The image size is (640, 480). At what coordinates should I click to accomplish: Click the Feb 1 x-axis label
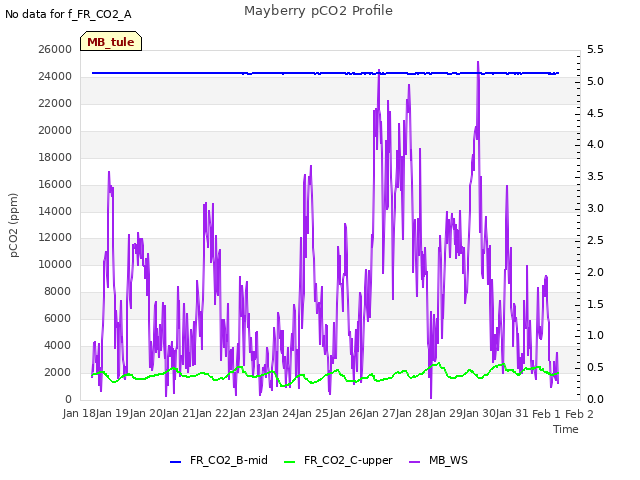547,414
